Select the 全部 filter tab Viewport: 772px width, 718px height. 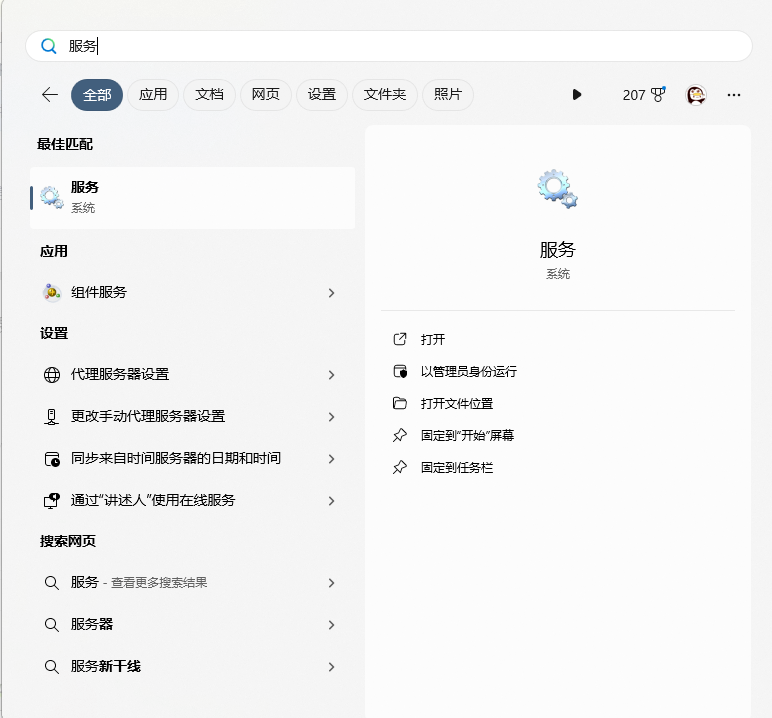pyautogui.click(x=97, y=95)
